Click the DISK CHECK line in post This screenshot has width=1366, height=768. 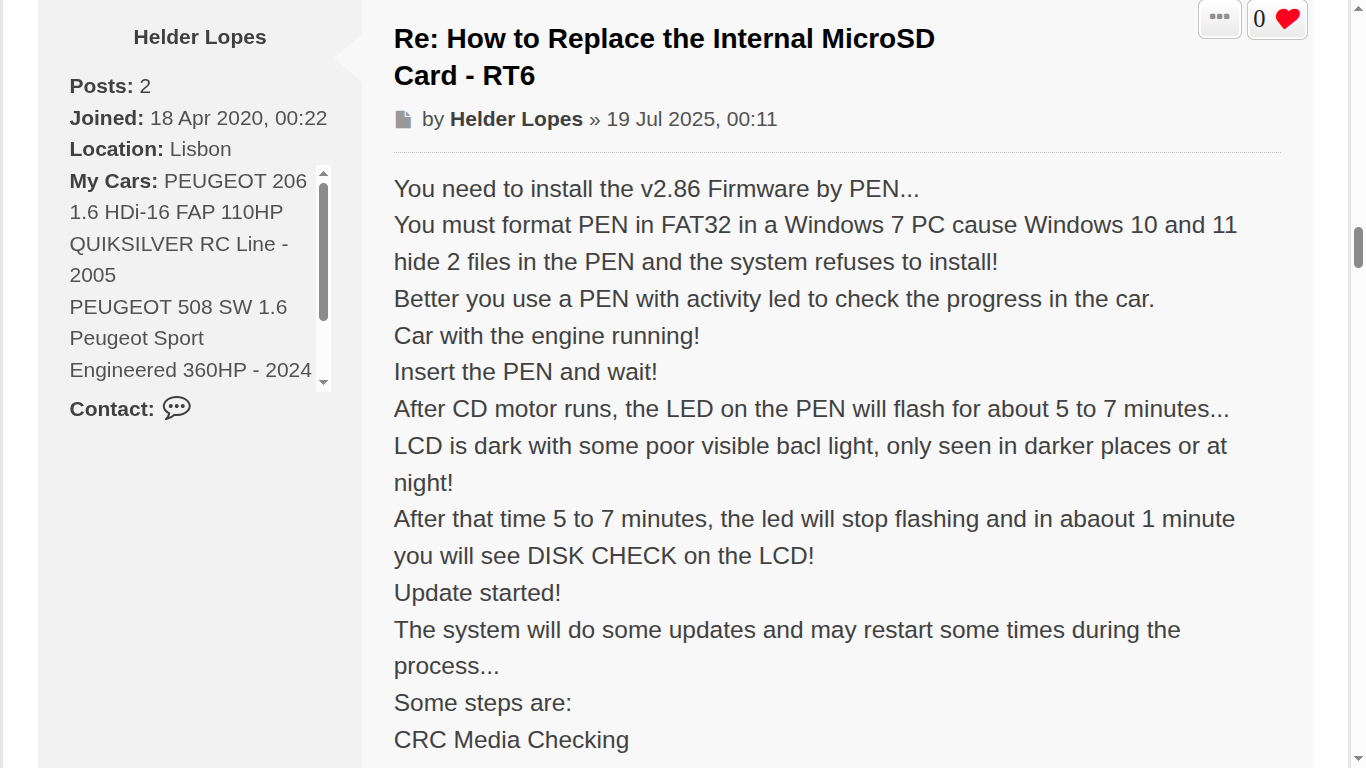[x=604, y=556]
